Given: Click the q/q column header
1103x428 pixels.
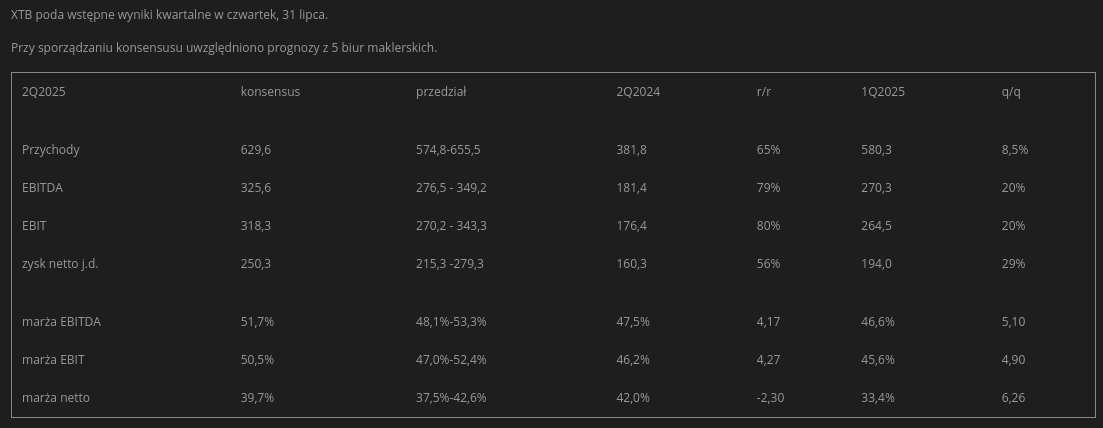Looking at the screenshot, I should pos(1011,92).
